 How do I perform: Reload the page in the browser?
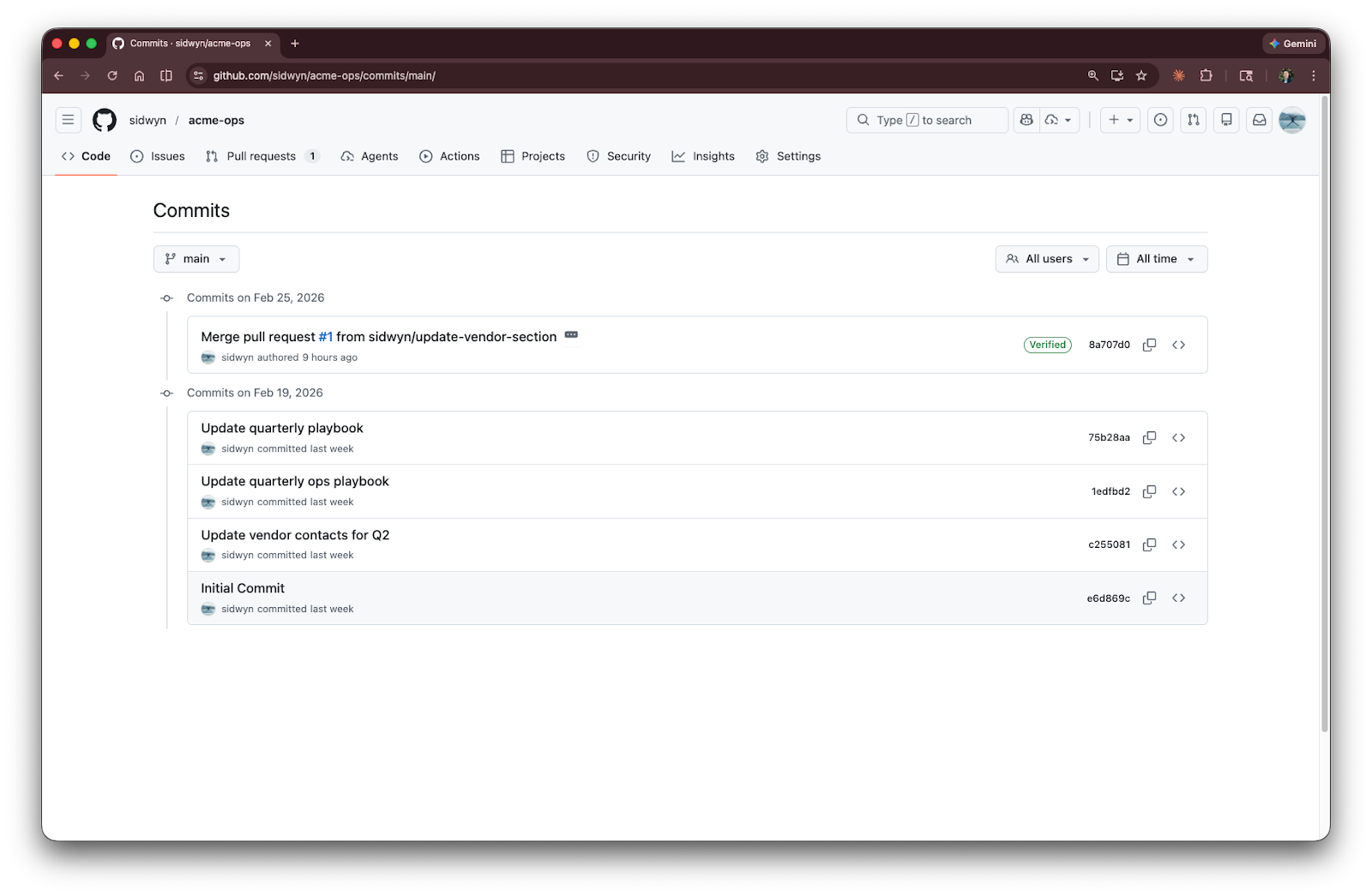(x=112, y=75)
